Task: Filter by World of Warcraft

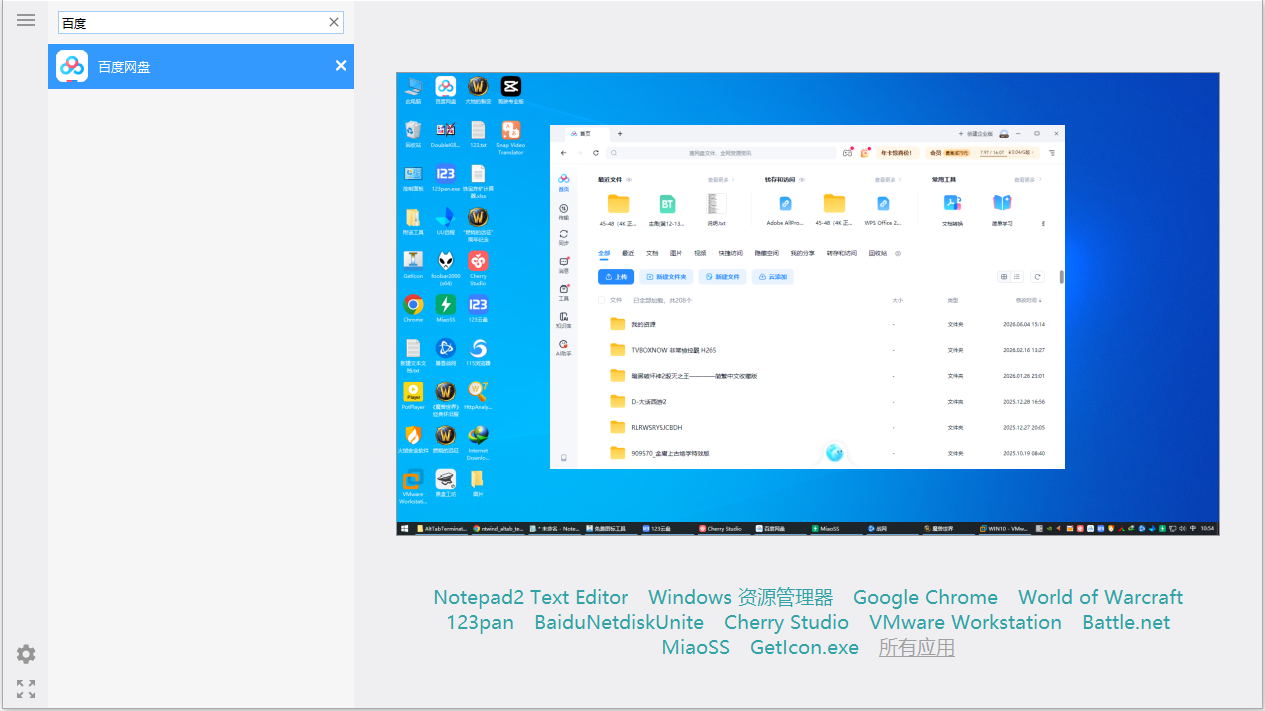Action: coord(1100,597)
